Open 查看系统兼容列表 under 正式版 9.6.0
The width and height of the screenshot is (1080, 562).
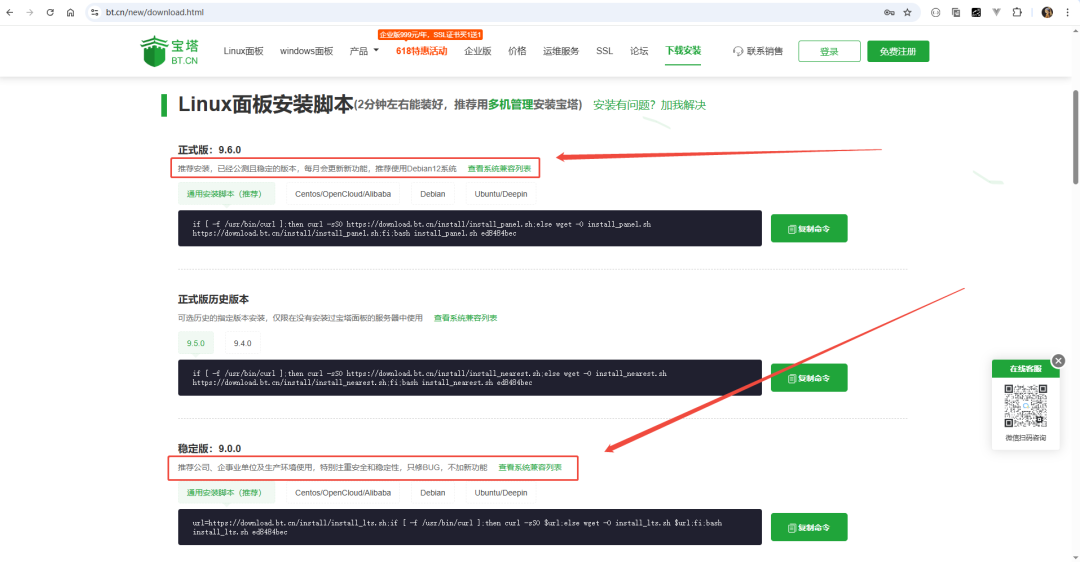click(x=499, y=169)
